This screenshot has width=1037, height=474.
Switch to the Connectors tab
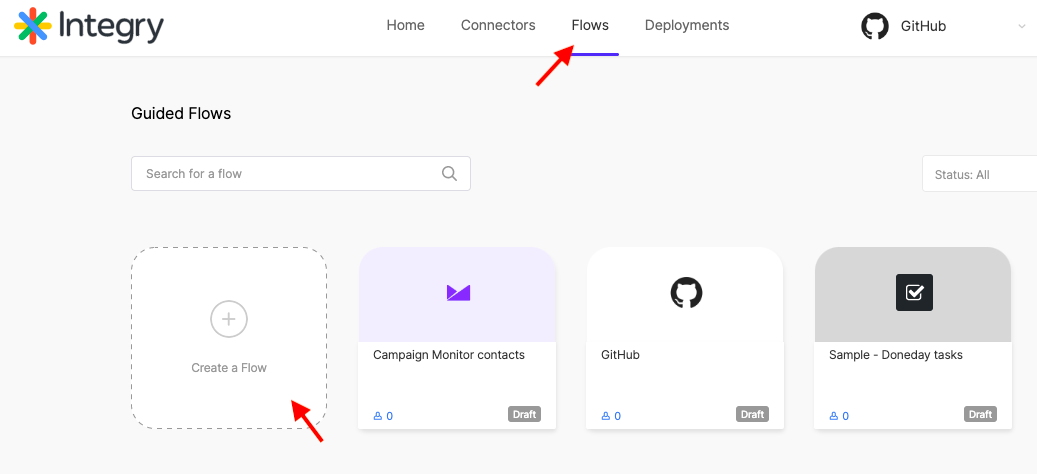point(498,26)
